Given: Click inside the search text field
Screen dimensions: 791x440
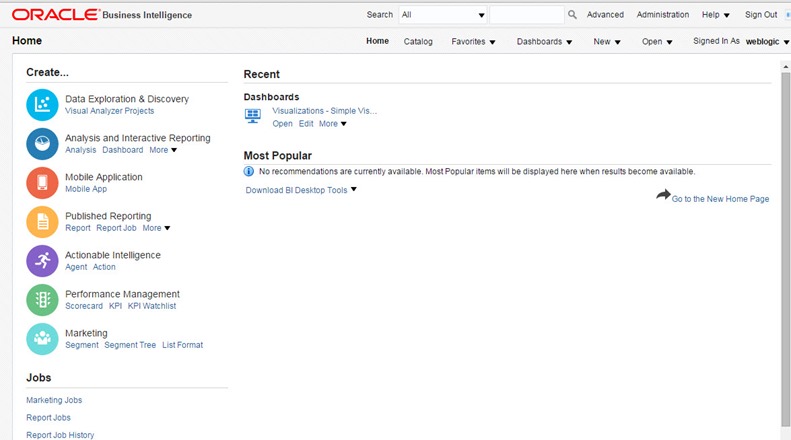Looking at the screenshot, I should tap(527, 15).
